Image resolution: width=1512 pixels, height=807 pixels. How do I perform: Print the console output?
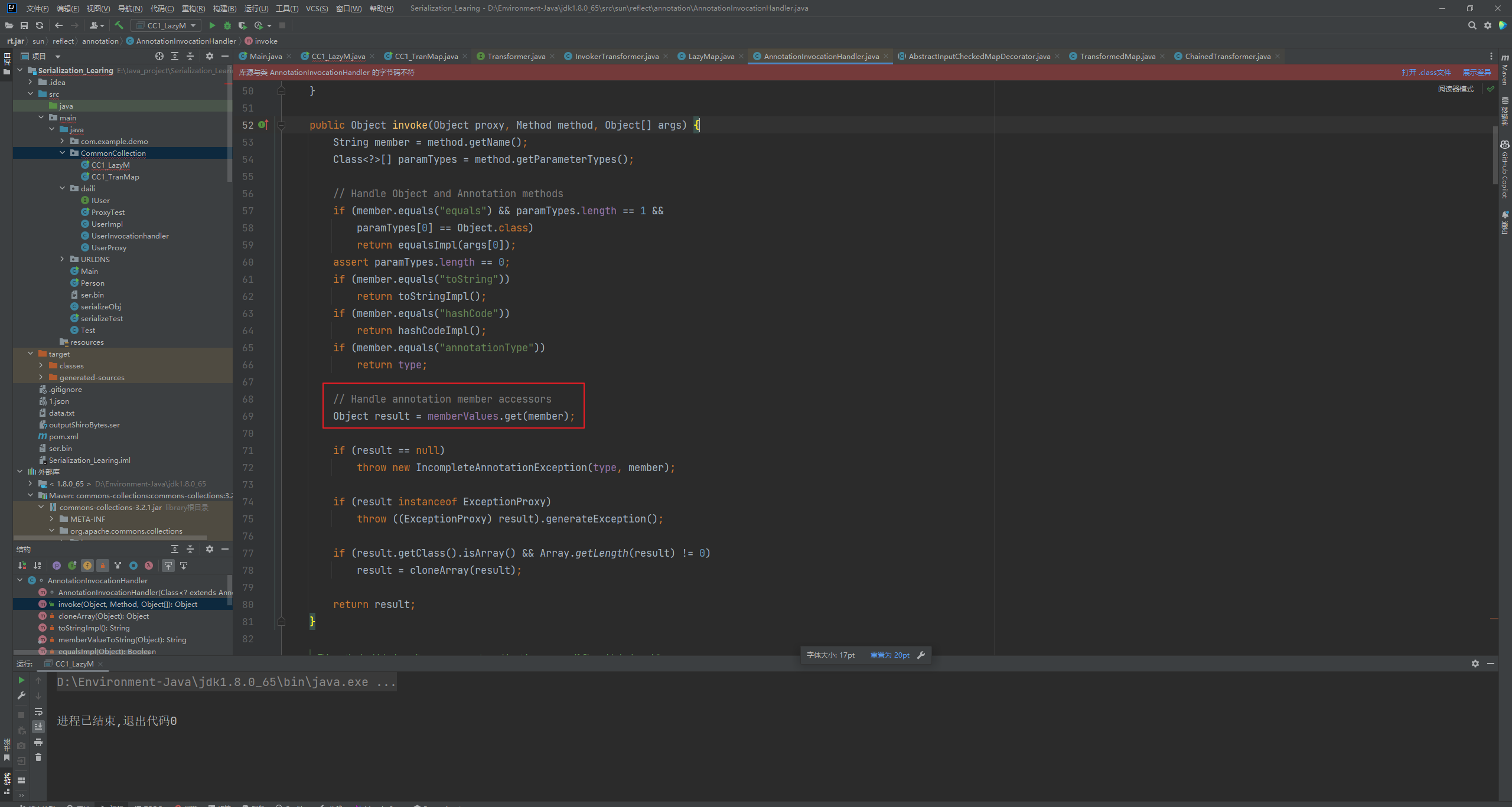click(x=38, y=742)
